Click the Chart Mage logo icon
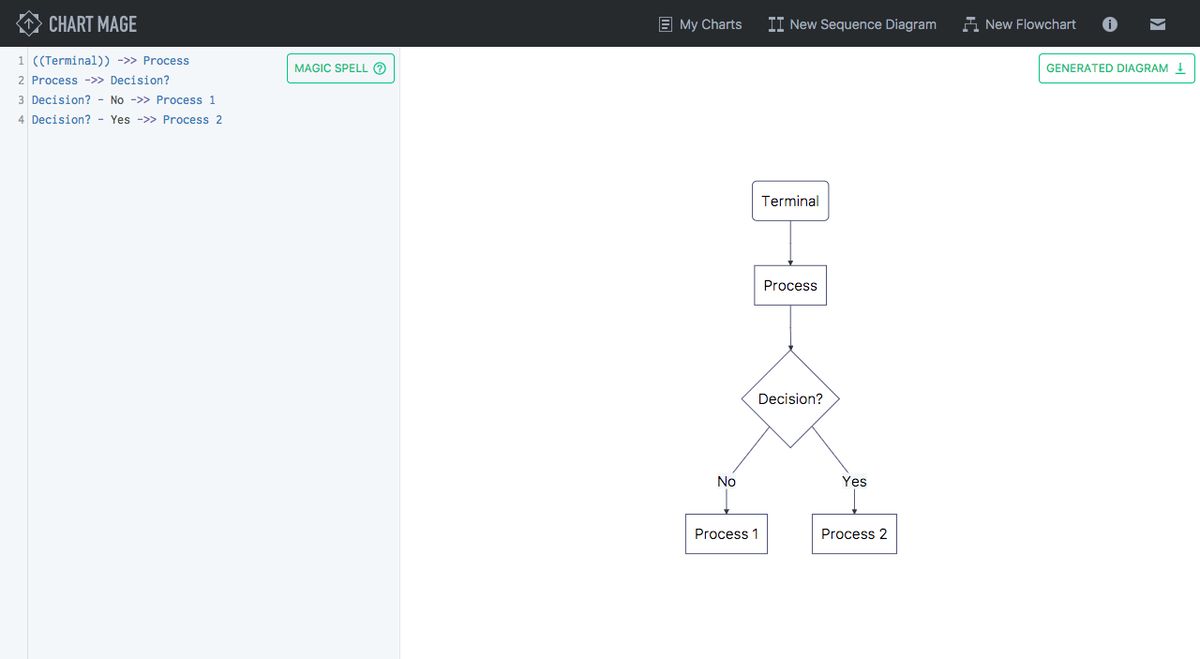 [x=30, y=23]
